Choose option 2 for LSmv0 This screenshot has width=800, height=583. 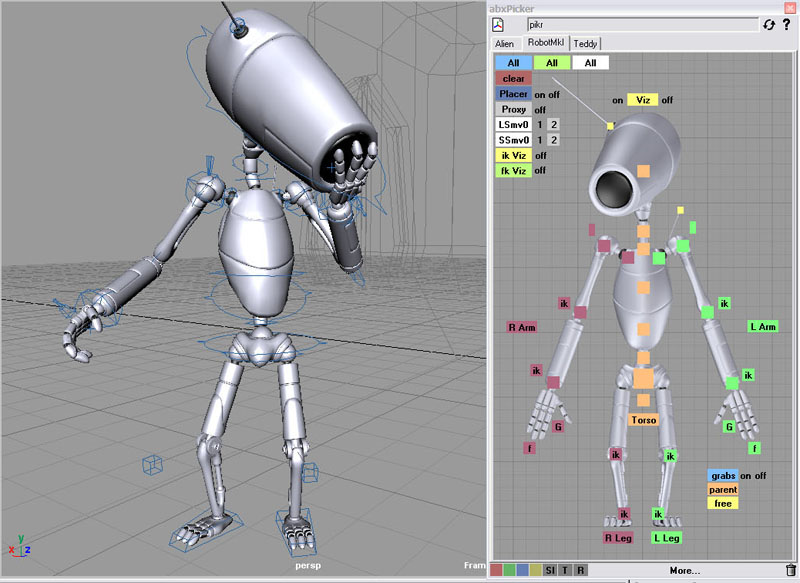pos(553,125)
